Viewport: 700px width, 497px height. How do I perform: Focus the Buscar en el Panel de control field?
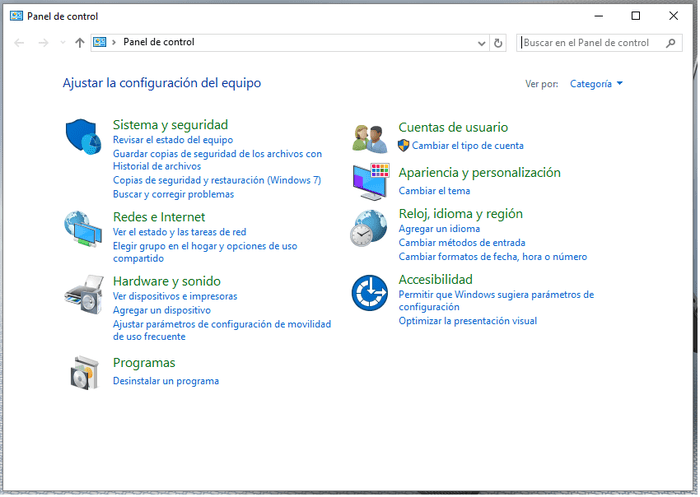tap(599, 43)
